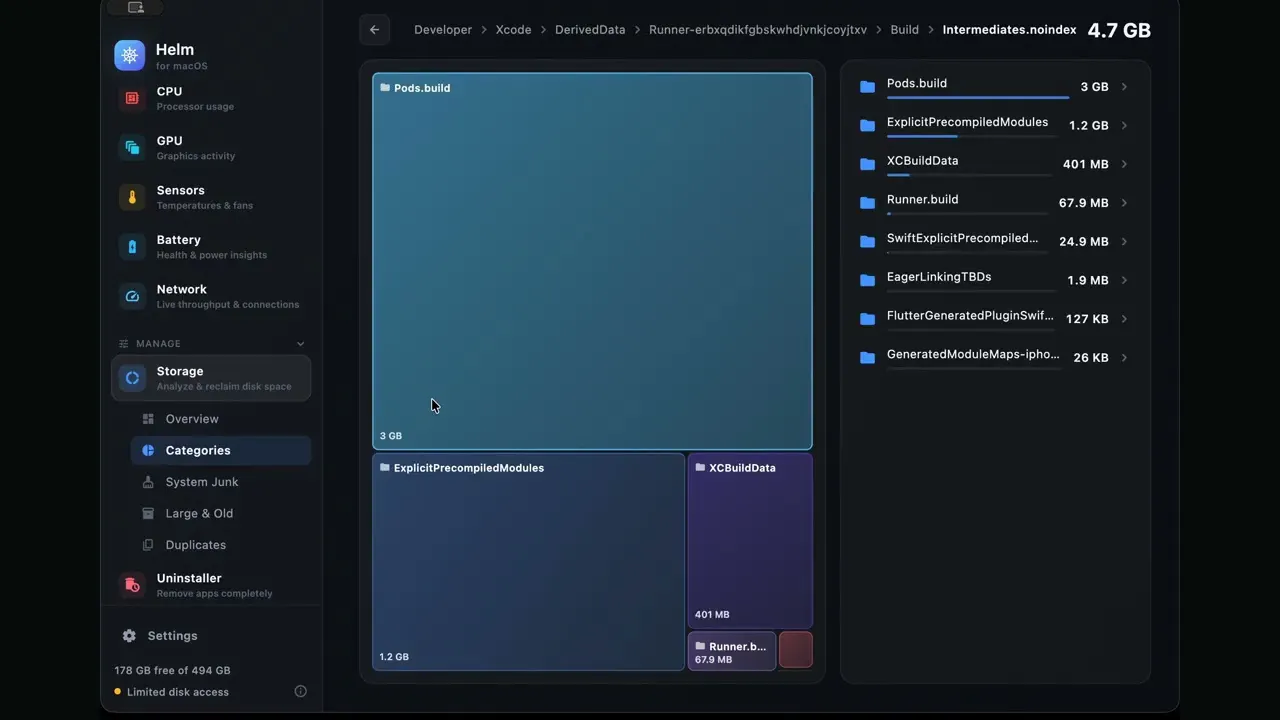The image size is (1280, 720).
Task: Open the Uninstaller icon
Action: coord(132,585)
